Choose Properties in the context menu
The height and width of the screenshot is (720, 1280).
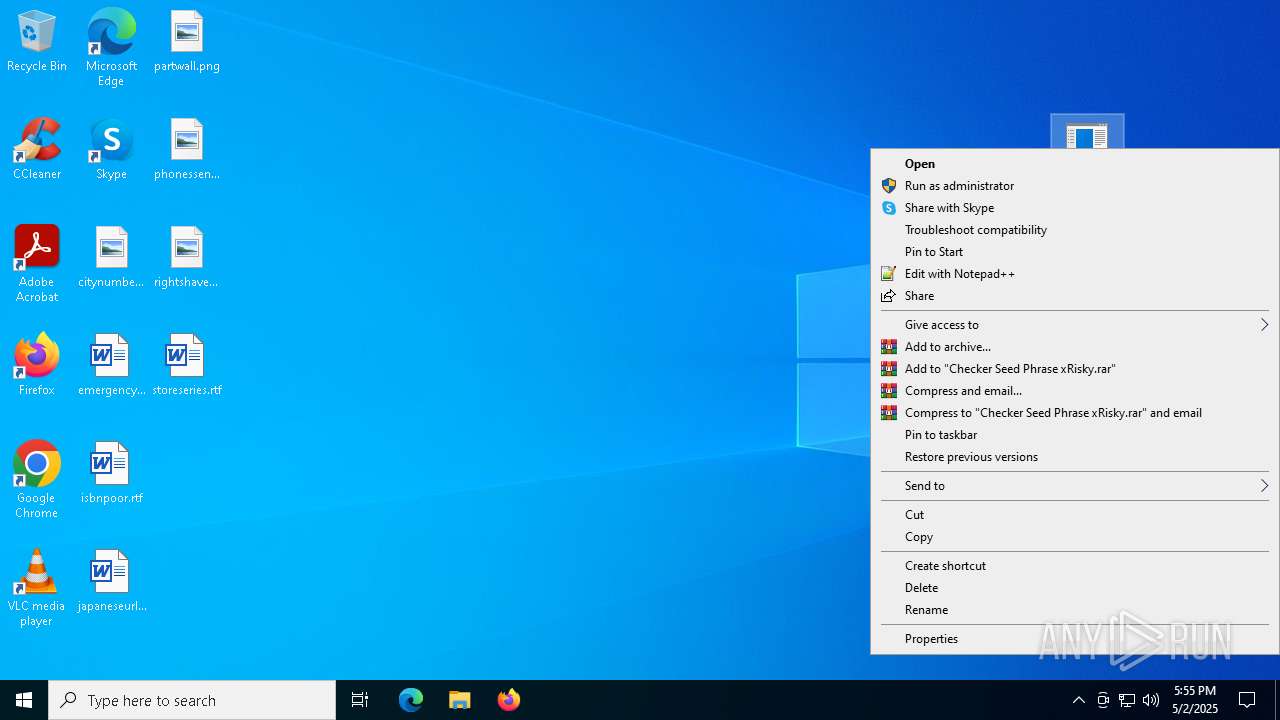(x=1075, y=639)
